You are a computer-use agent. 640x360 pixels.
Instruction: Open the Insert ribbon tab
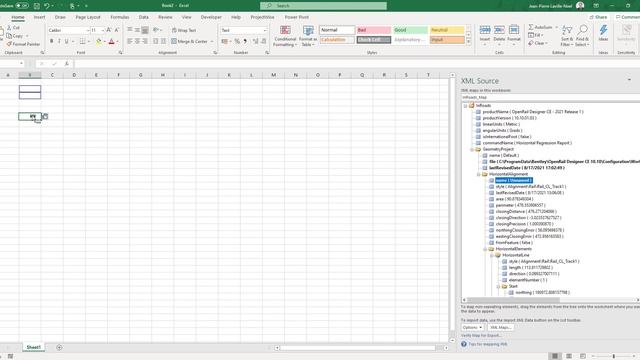[39, 17]
